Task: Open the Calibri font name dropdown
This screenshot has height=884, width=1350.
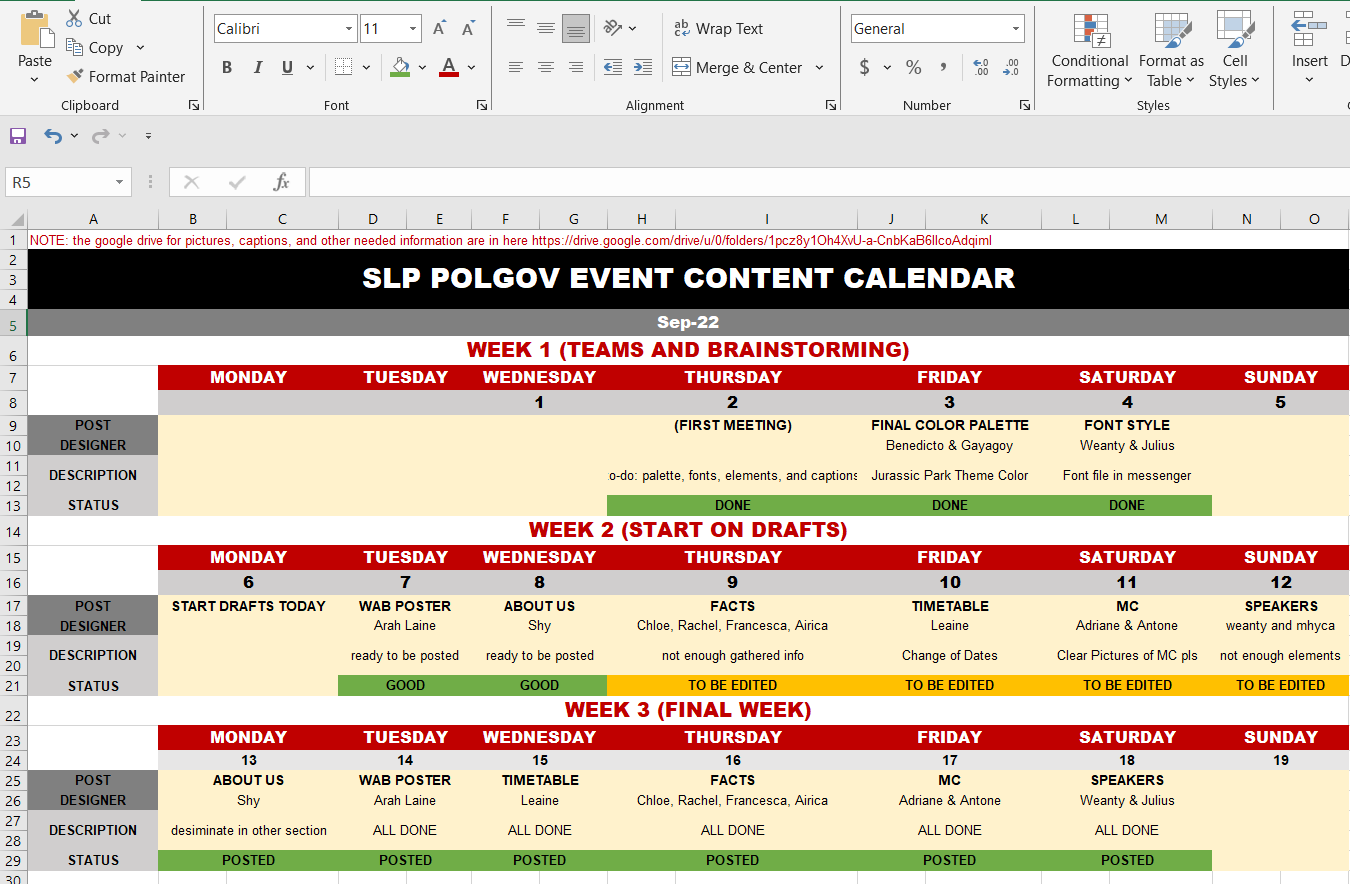Action: pos(349,29)
